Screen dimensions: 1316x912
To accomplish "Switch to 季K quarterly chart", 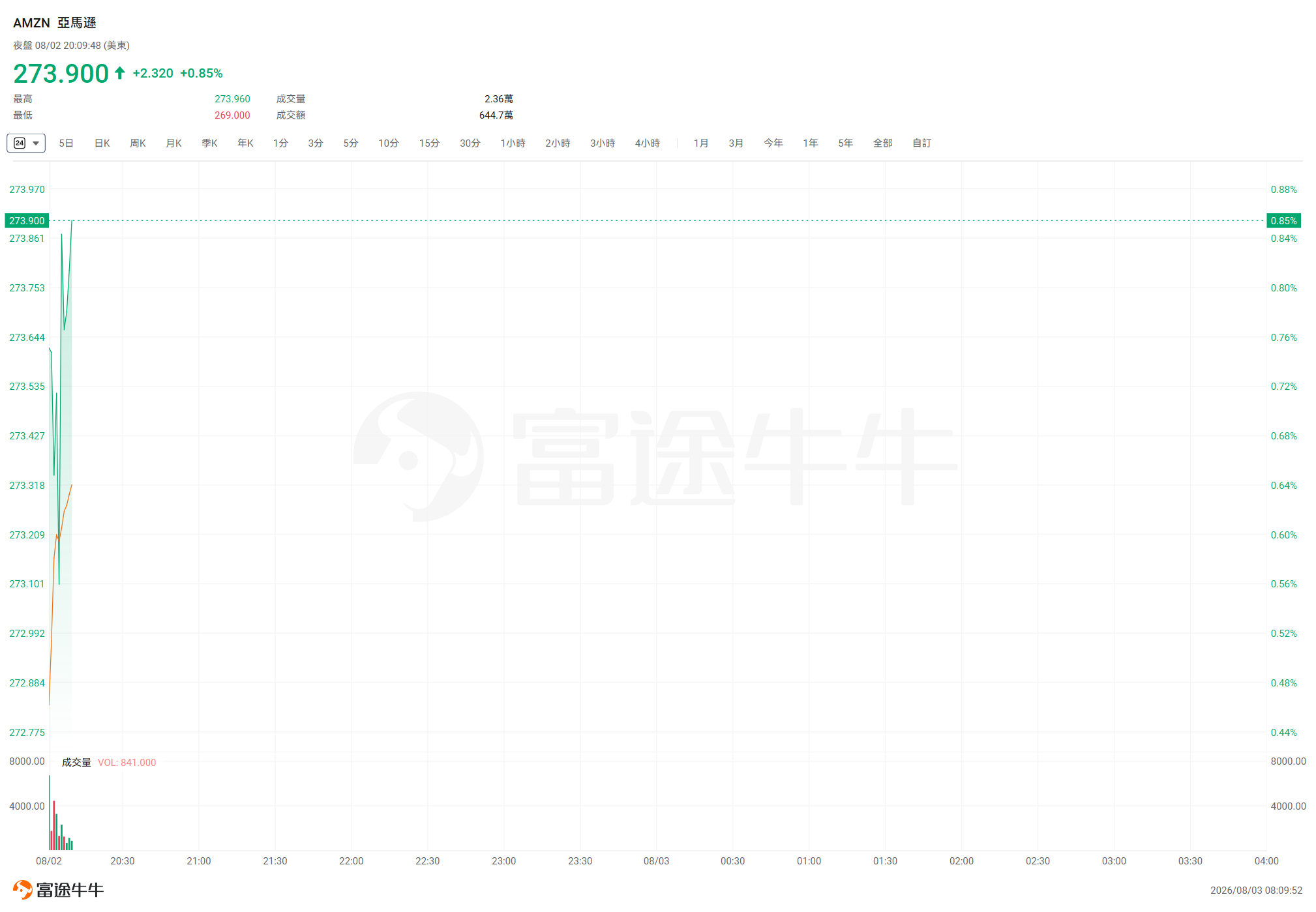I will (x=209, y=143).
